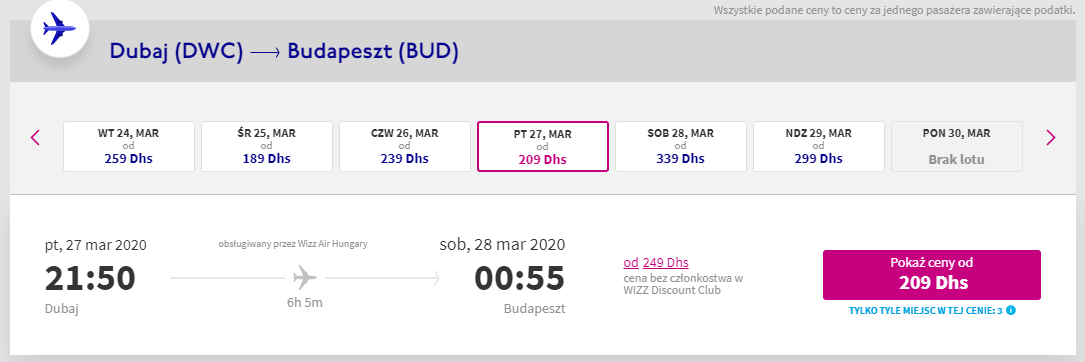Click PON 30, MAR with no flight
The height and width of the screenshot is (362, 1085).
[957, 146]
